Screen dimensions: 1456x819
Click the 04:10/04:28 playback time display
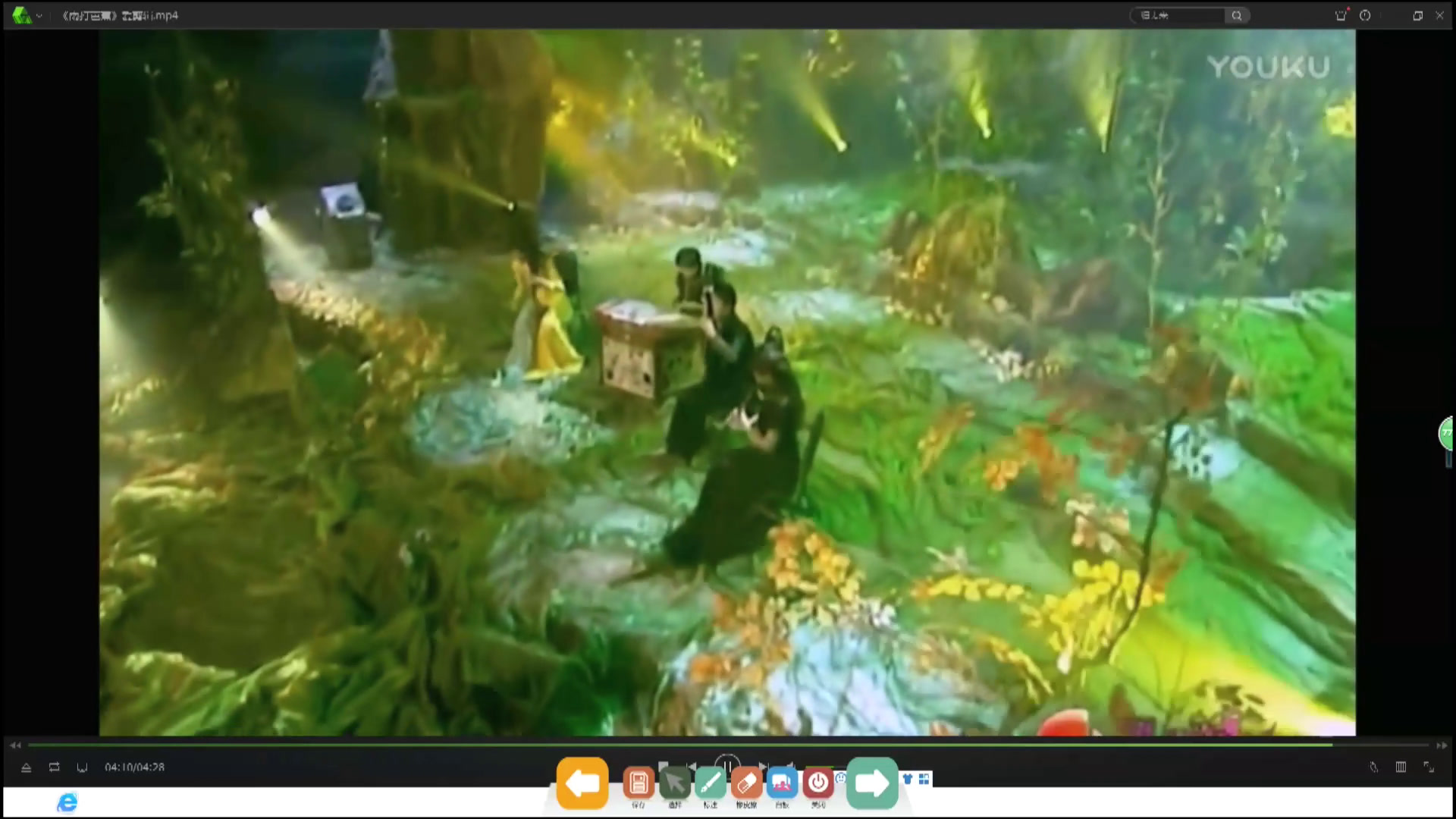click(x=135, y=767)
